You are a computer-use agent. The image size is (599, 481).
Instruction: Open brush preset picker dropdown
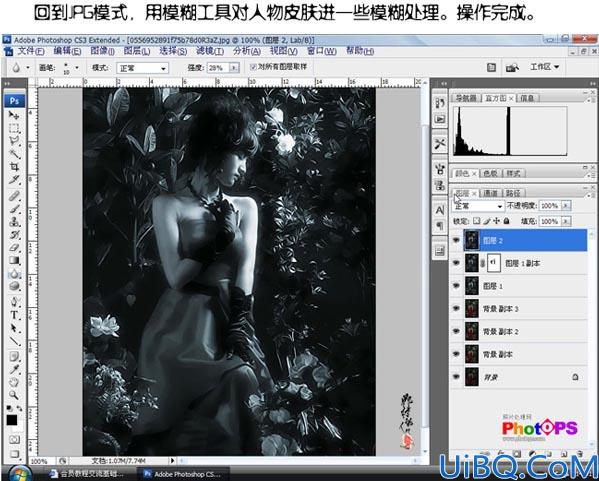pos(77,68)
